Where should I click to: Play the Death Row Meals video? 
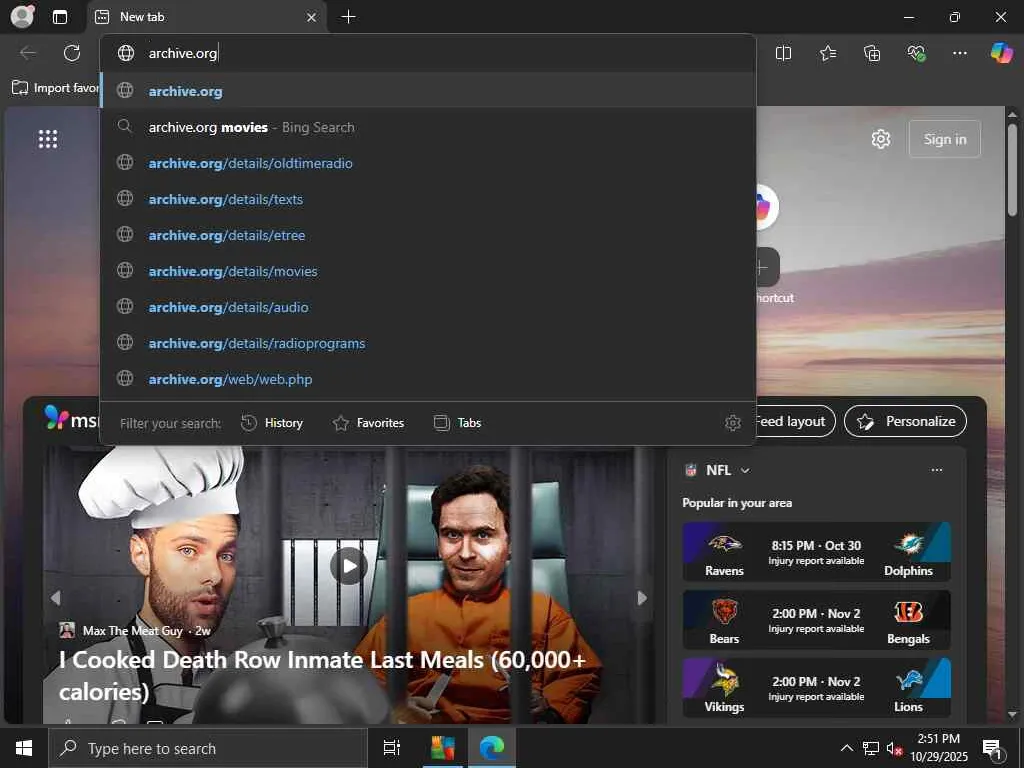(349, 566)
